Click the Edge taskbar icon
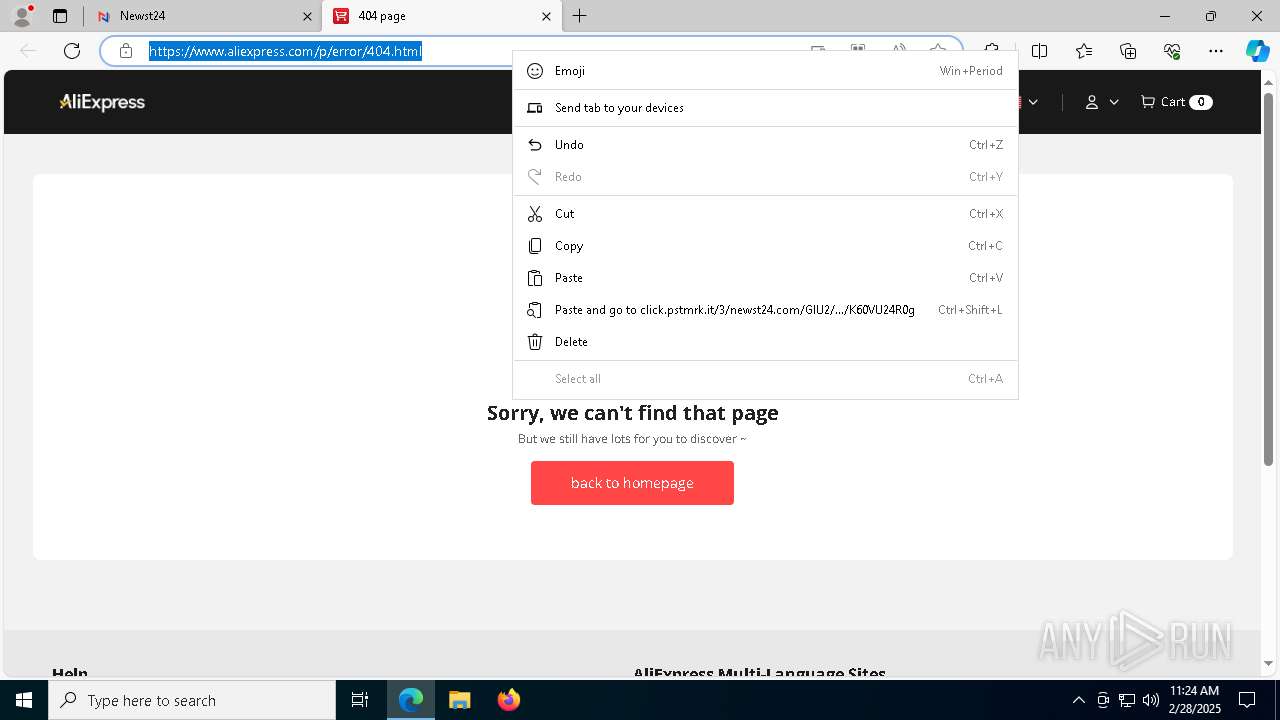Screen dimensions: 1280x720 click(411, 700)
